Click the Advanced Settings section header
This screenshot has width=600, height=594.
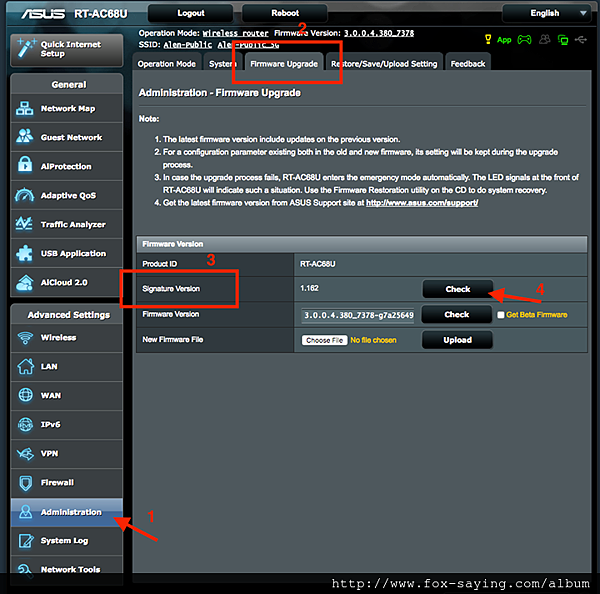[68, 315]
